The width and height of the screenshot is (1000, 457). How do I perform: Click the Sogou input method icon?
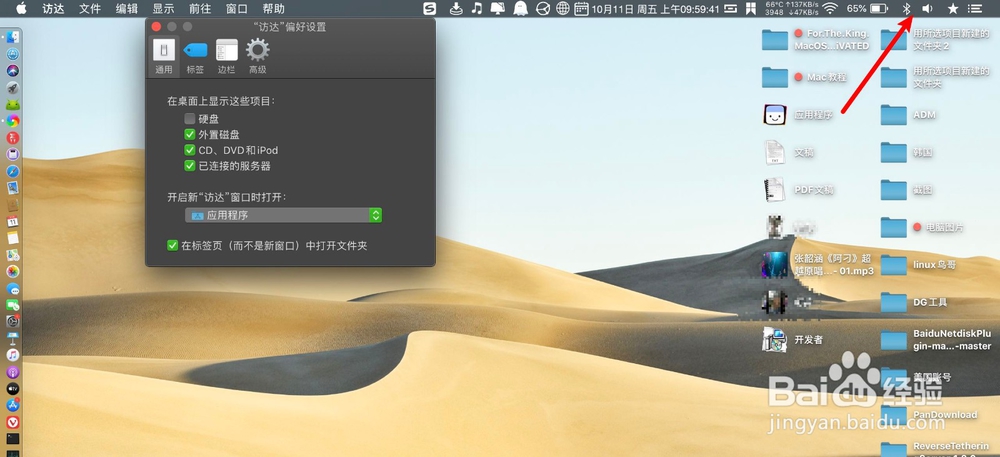(430, 9)
